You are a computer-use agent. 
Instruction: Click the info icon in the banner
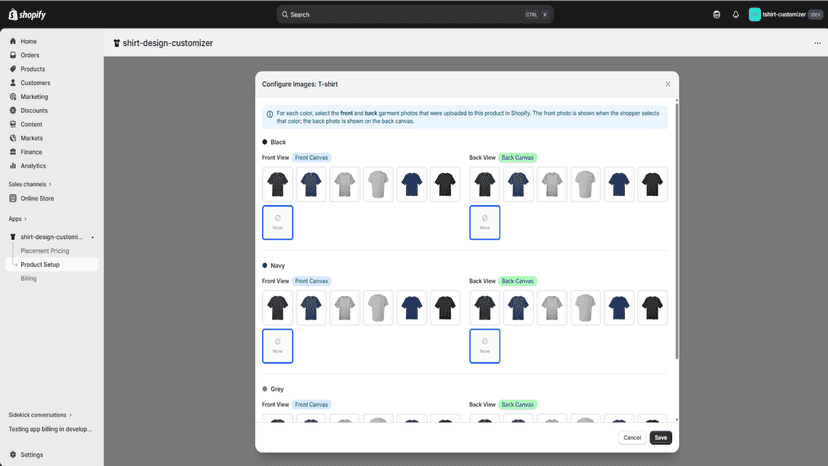270,114
